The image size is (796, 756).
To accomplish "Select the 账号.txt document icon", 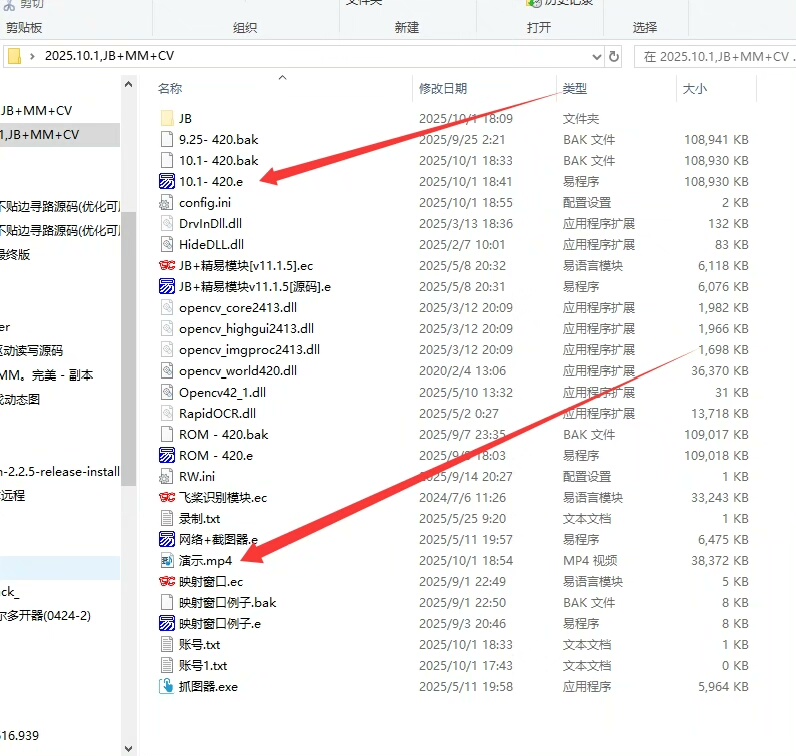I will coord(167,644).
